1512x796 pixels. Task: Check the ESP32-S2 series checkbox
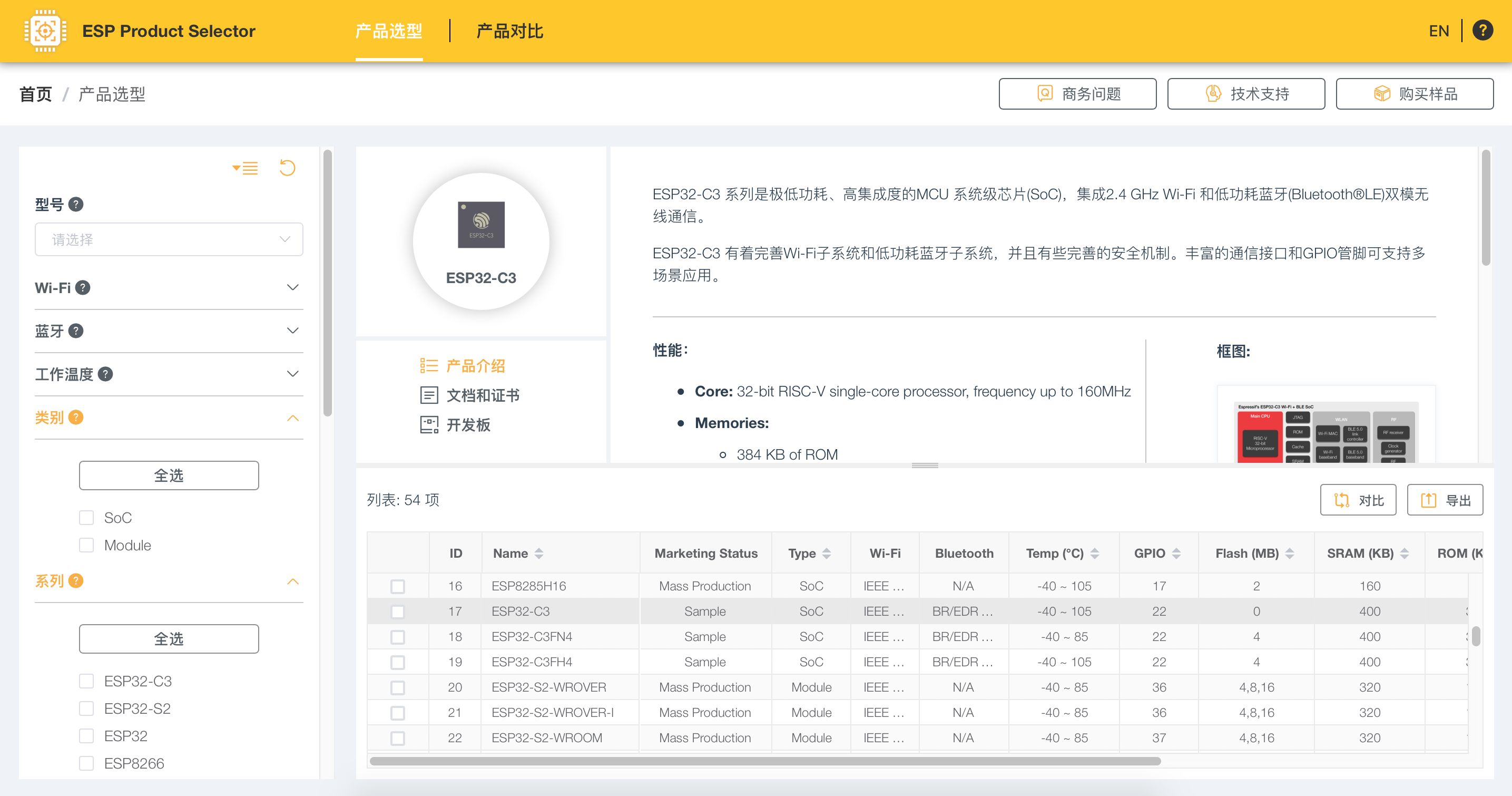(86, 708)
